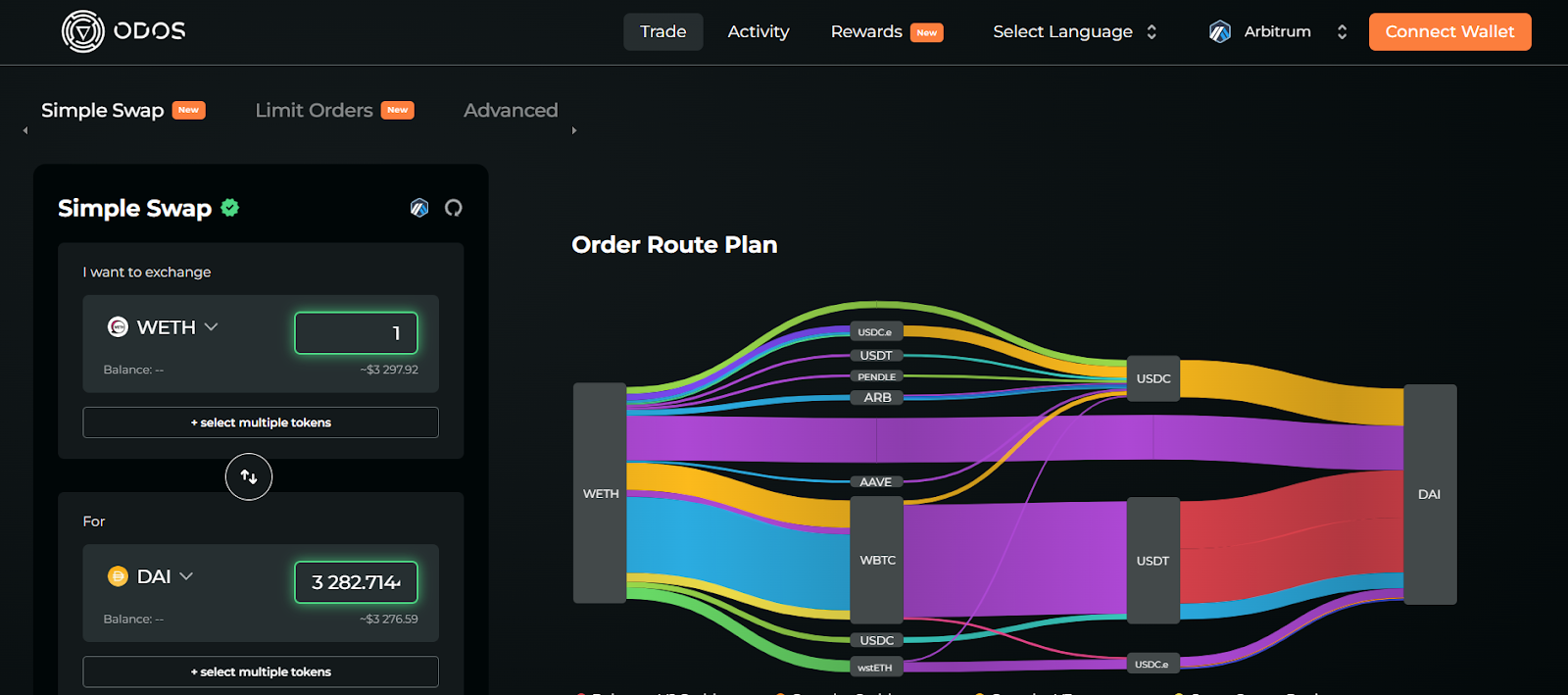
Task: Click the DAI token icon
Action: [118, 576]
